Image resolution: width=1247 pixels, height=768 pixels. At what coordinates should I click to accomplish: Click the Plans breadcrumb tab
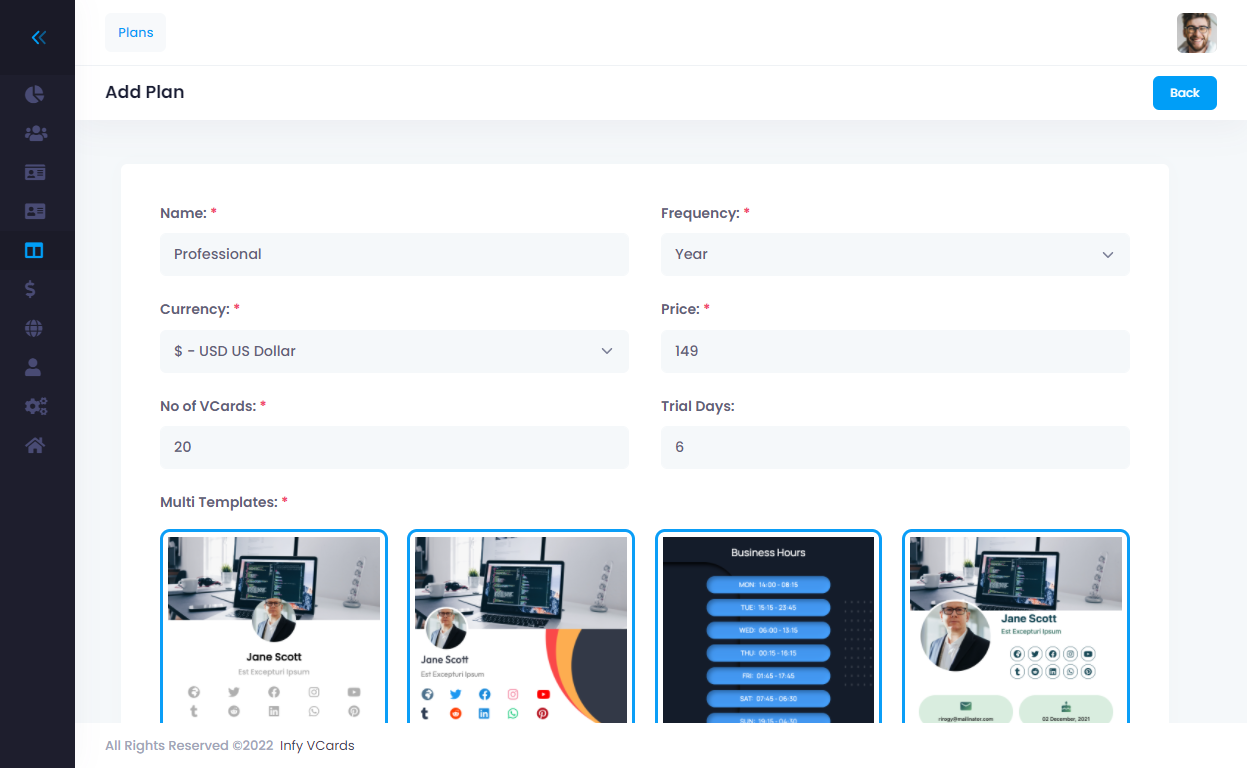point(135,33)
